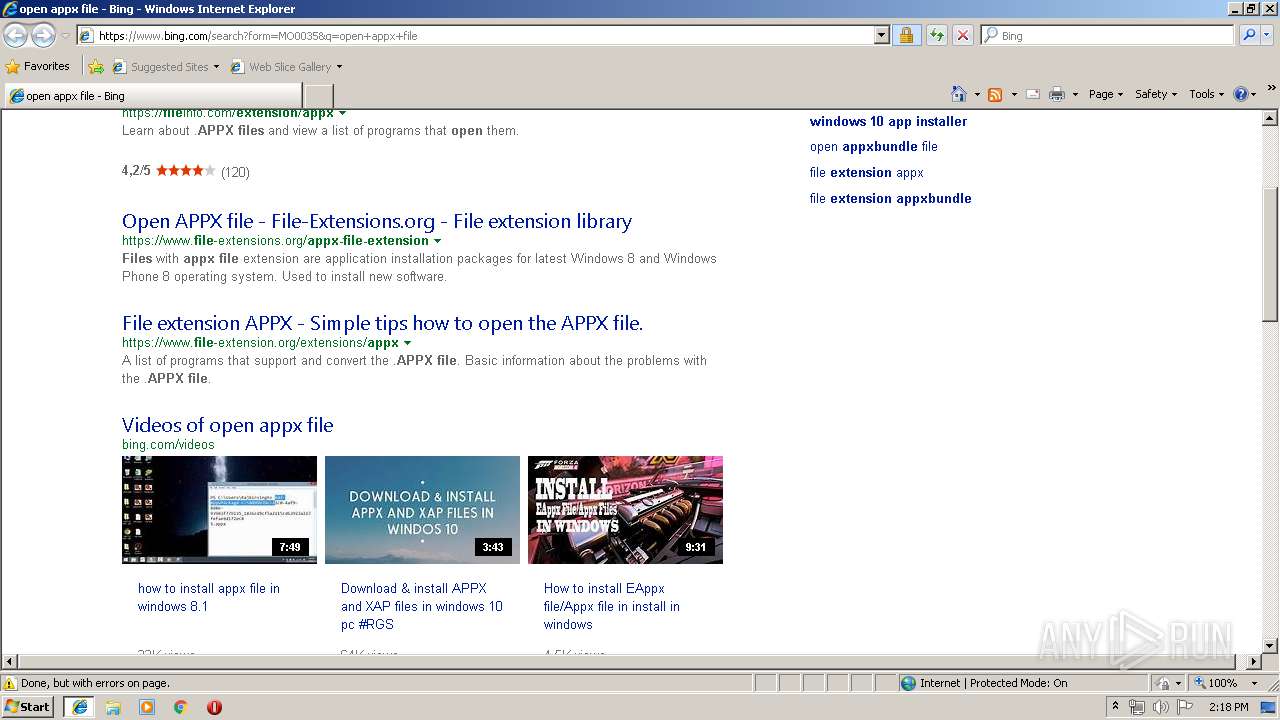The image size is (1280, 720).
Task: Open the recent pages dropdown arrow
Action: (65, 36)
